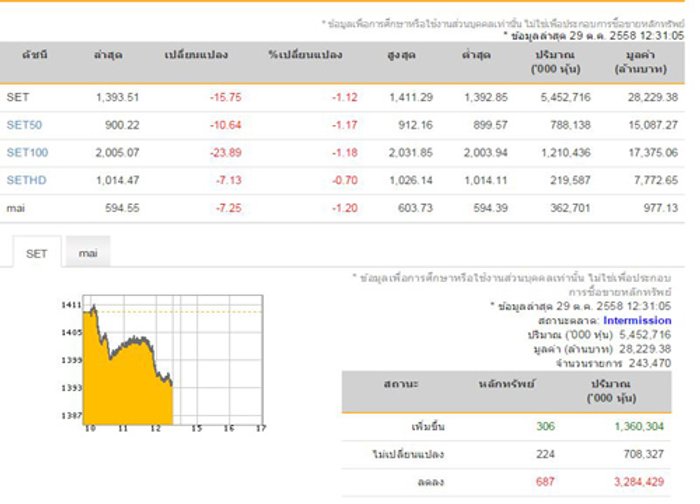Select unchanged securities count 224
Screen dimensions: 700x504
tap(546, 454)
